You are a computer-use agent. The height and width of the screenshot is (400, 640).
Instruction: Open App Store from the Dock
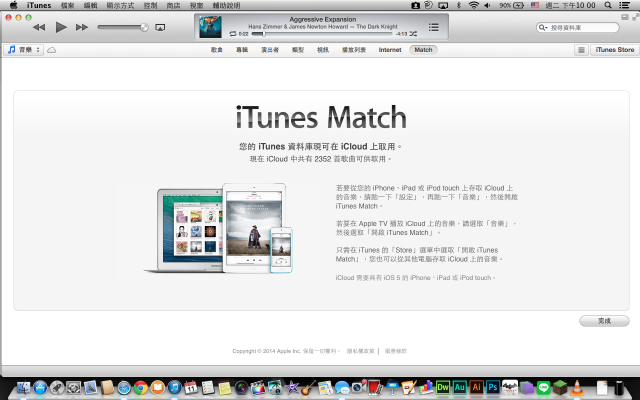click(x=40, y=387)
